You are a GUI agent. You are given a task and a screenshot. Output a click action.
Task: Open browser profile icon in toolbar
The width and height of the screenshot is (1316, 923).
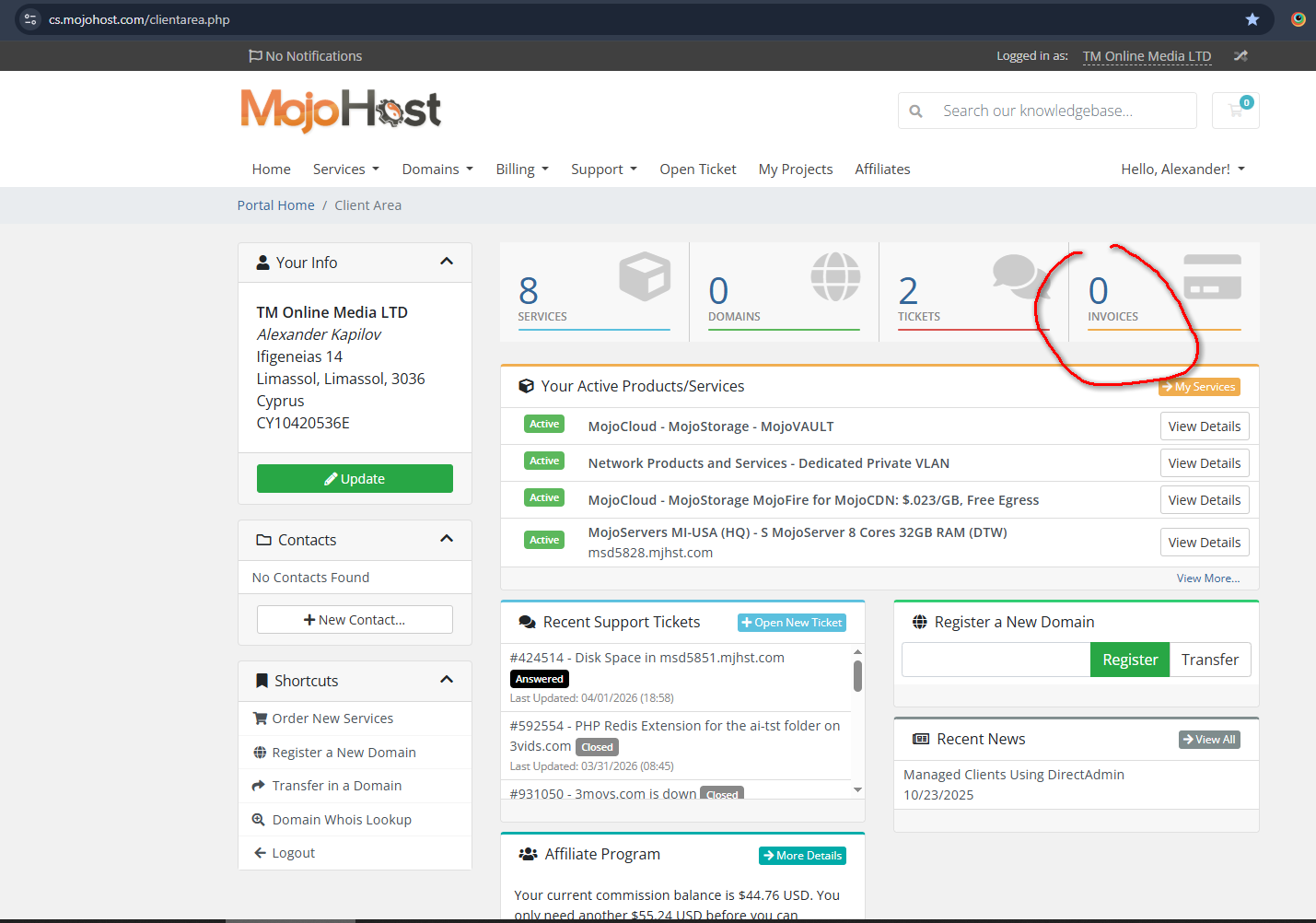[x=1299, y=19]
